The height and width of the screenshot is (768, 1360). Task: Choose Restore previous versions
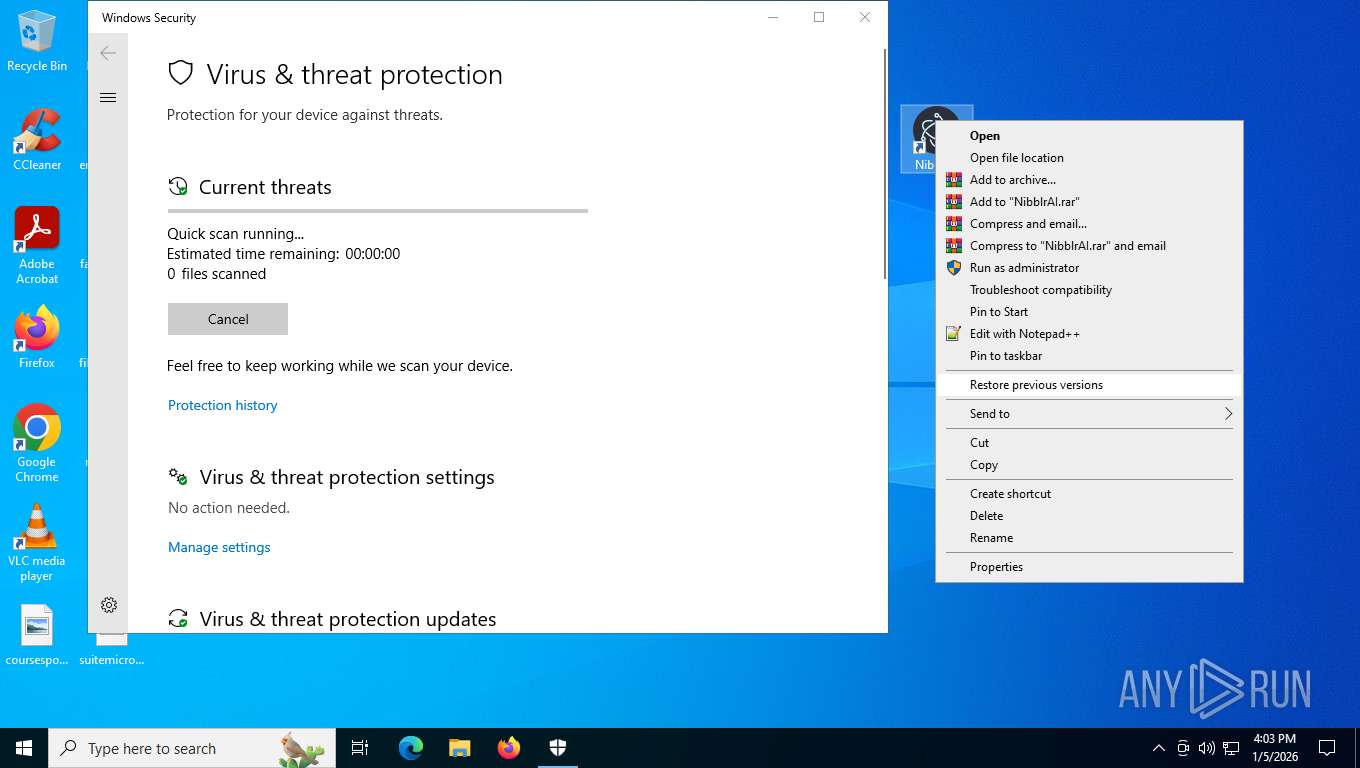1089,385
